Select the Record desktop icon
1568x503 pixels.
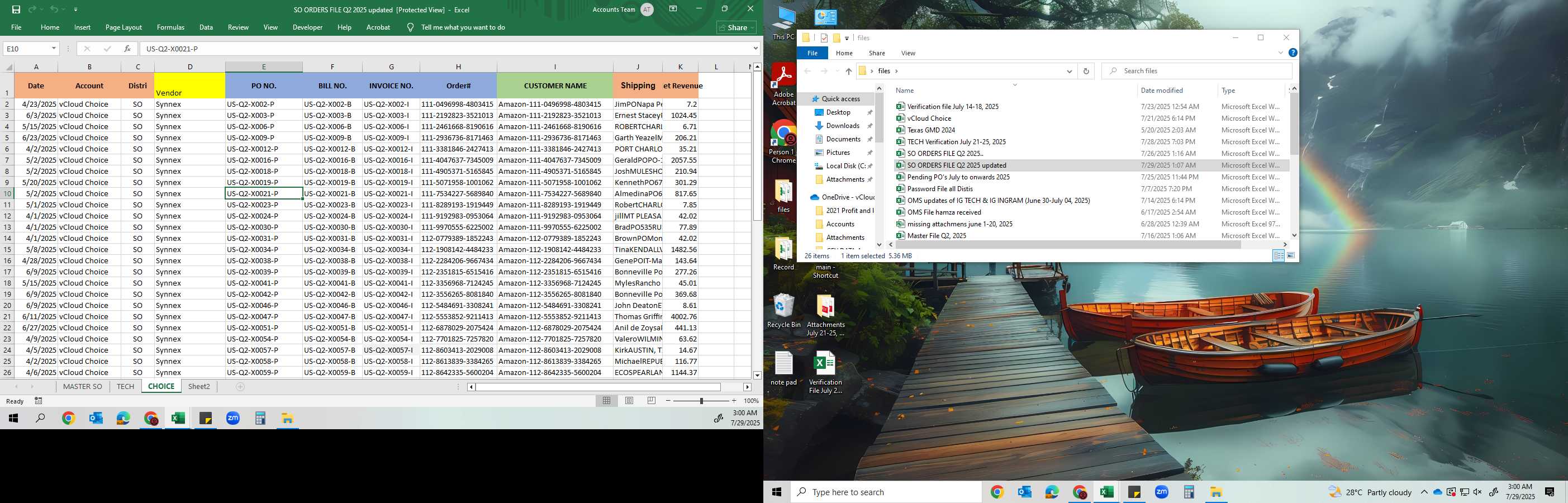point(783,253)
